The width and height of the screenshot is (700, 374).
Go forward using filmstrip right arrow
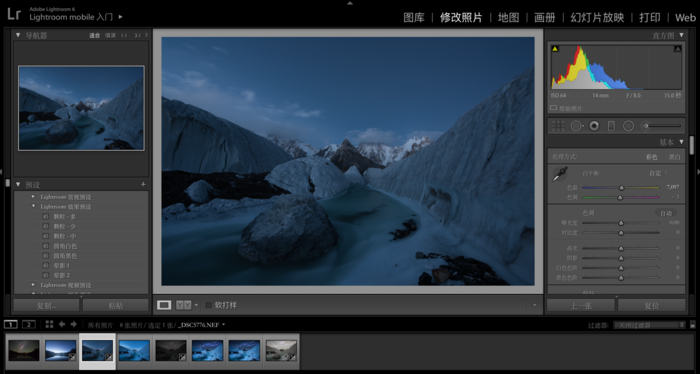74,324
